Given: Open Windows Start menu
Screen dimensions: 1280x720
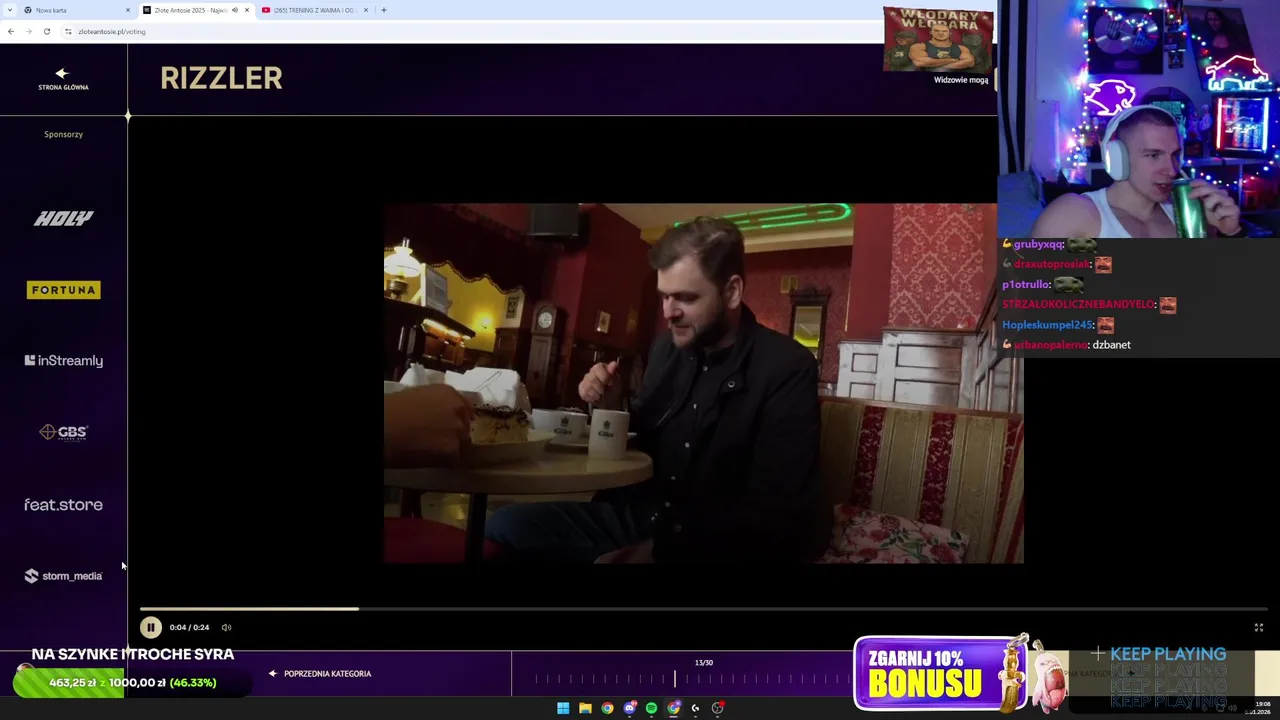Looking at the screenshot, I should point(563,708).
